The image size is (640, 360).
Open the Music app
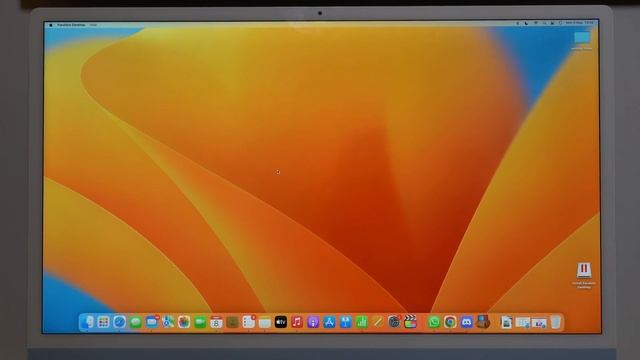297,322
